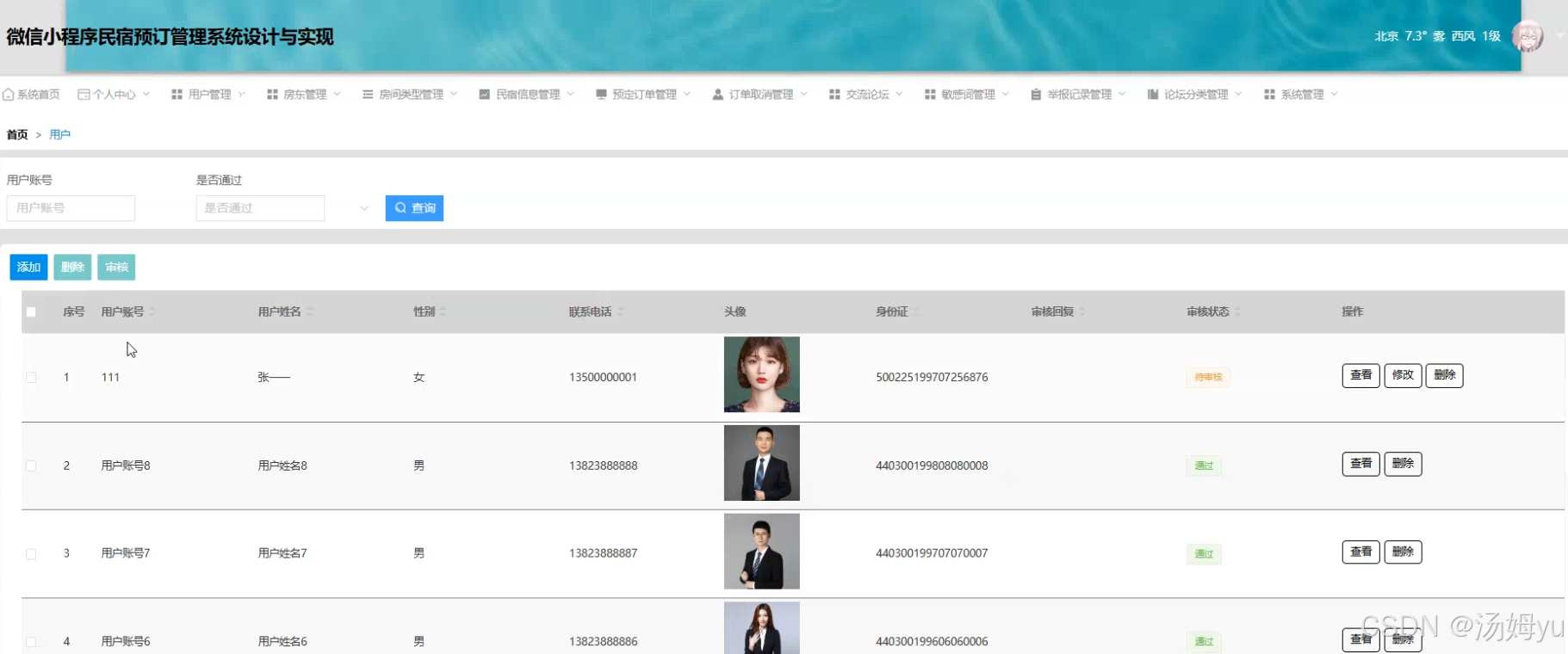Click the sort arrows on 用户账号 column
The height and width of the screenshot is (654, 1568).
(152, 312)
